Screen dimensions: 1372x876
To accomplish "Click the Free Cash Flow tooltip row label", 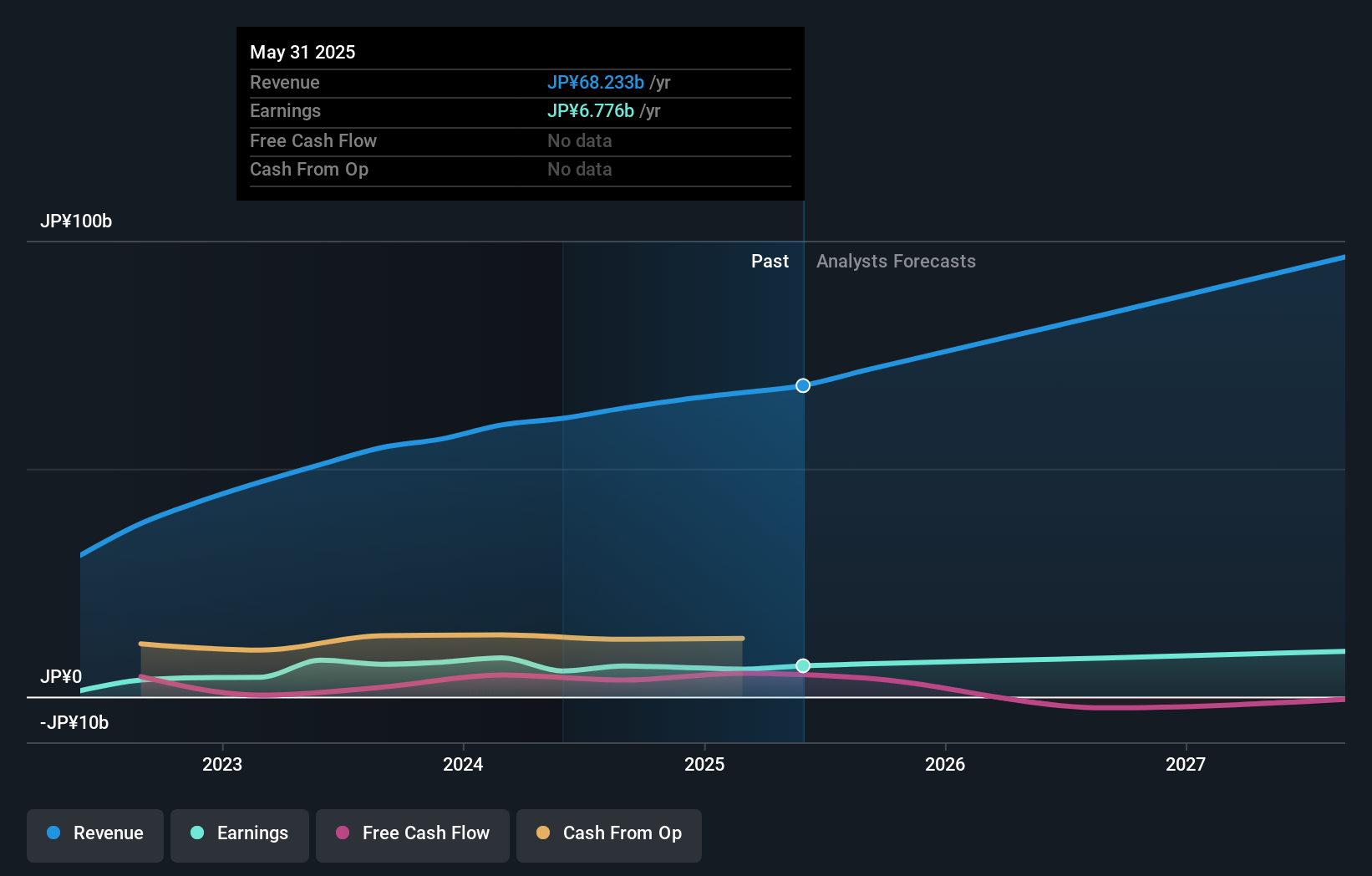I will 313,140.
